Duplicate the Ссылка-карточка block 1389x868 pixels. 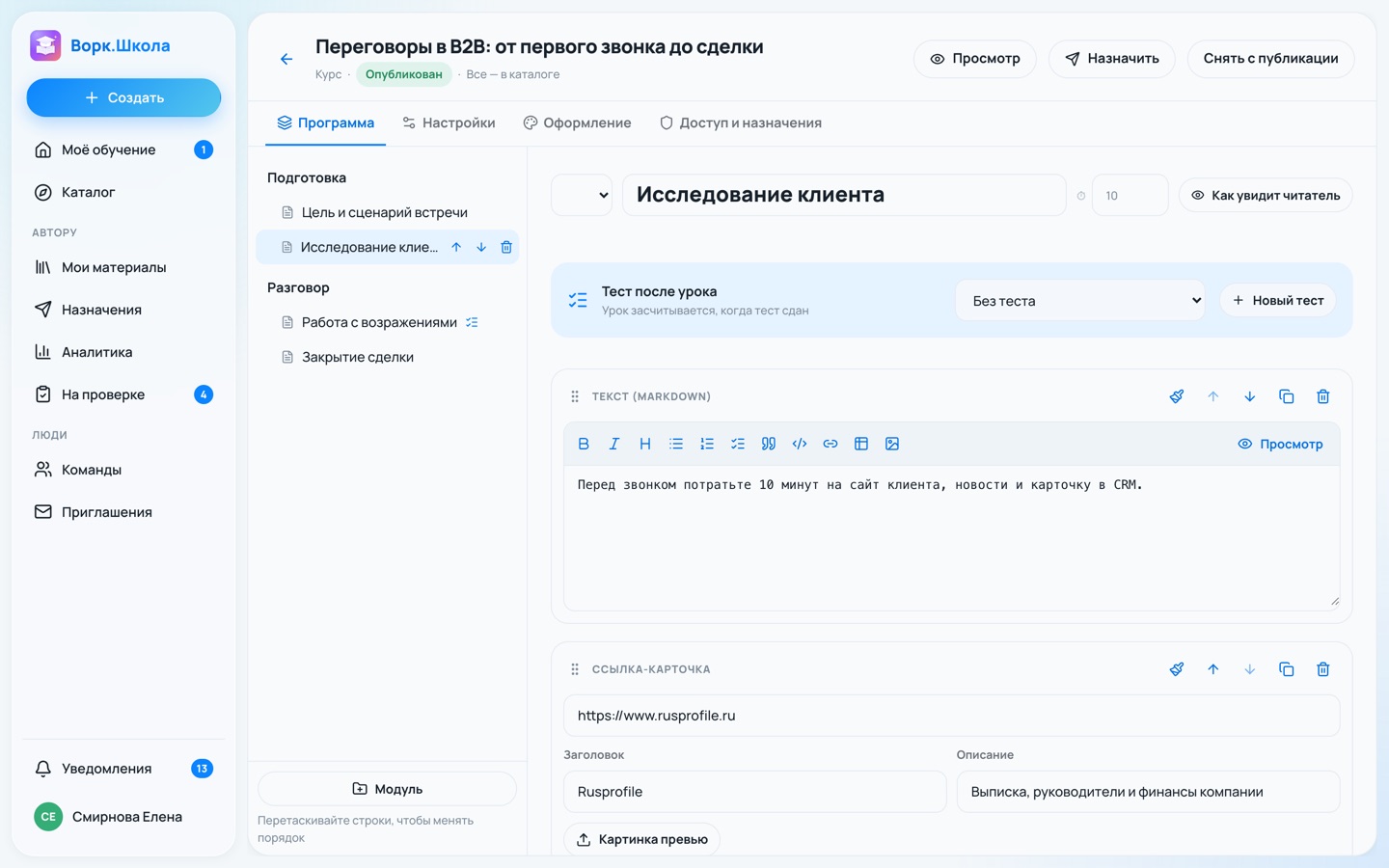(1287, 669)
